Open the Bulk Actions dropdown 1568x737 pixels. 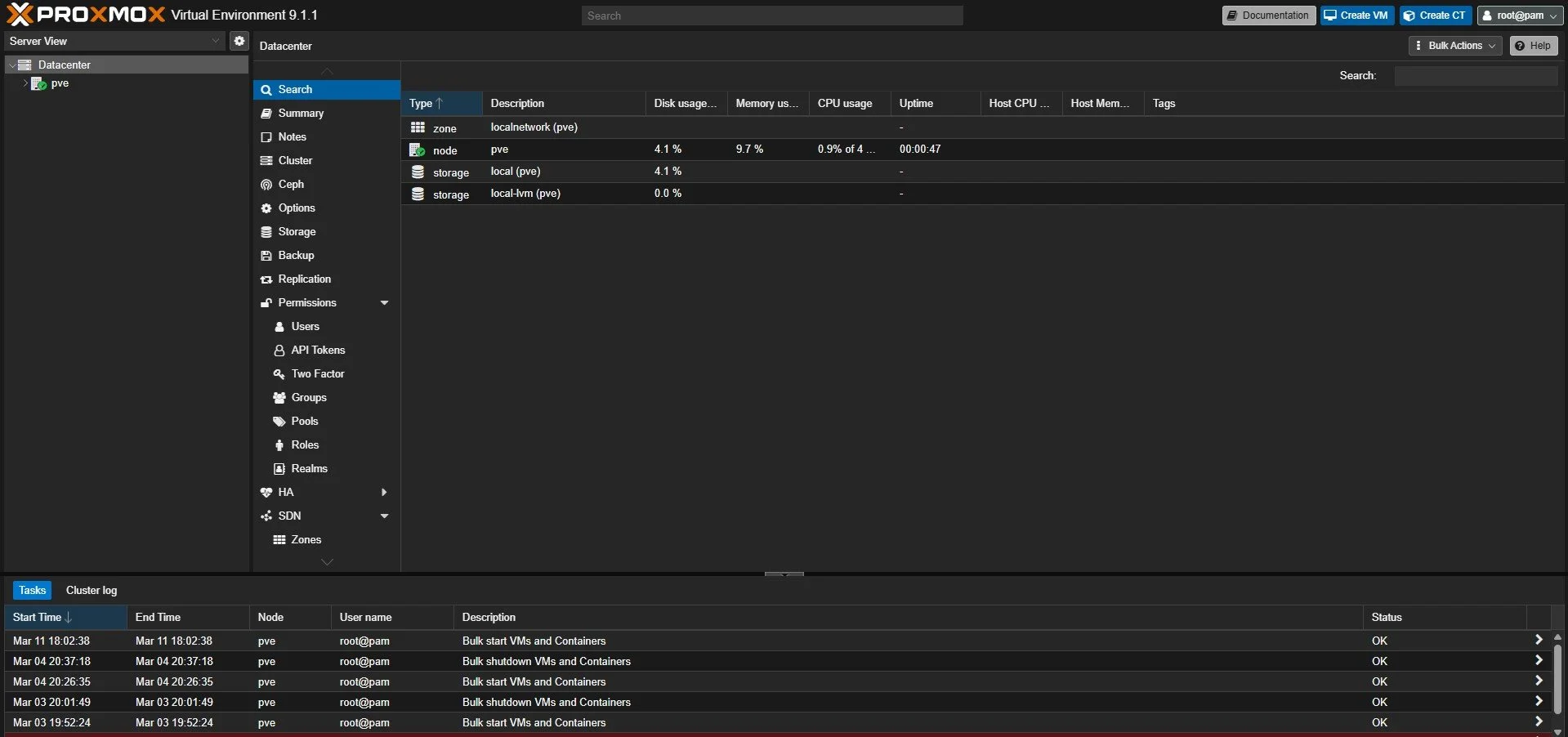point(1455,46)
